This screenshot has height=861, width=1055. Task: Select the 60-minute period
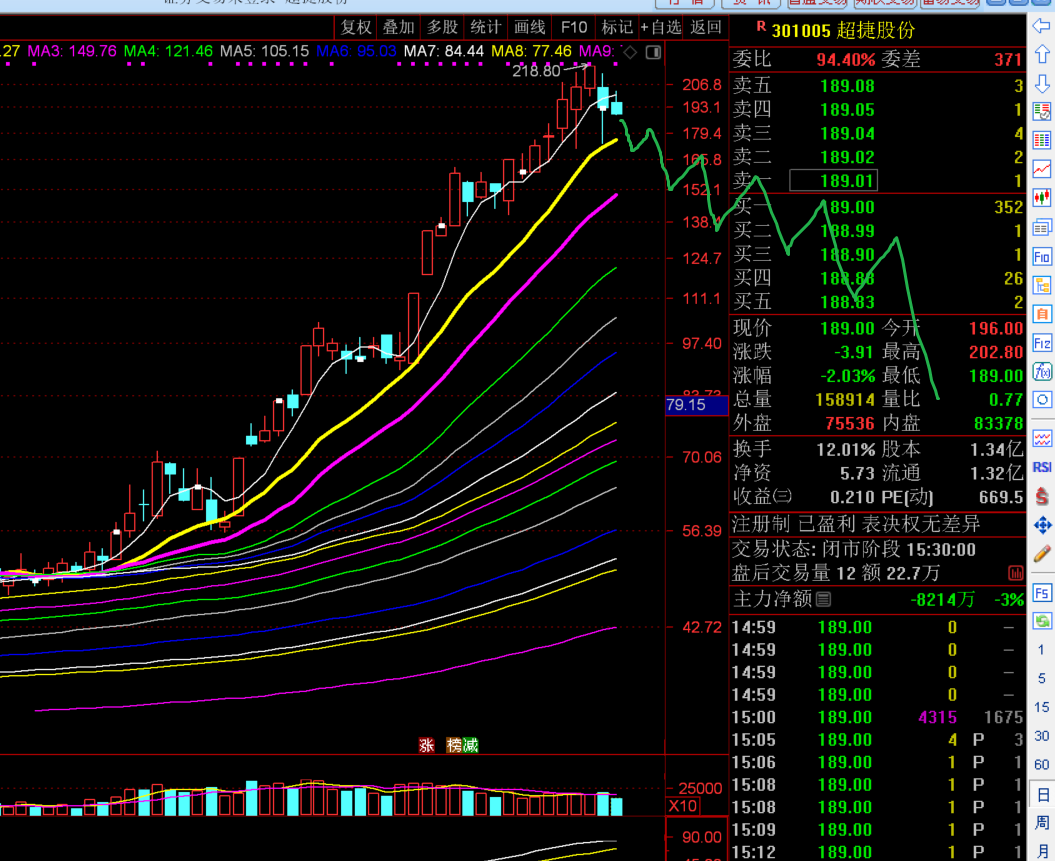click(x=1041, y=765)
